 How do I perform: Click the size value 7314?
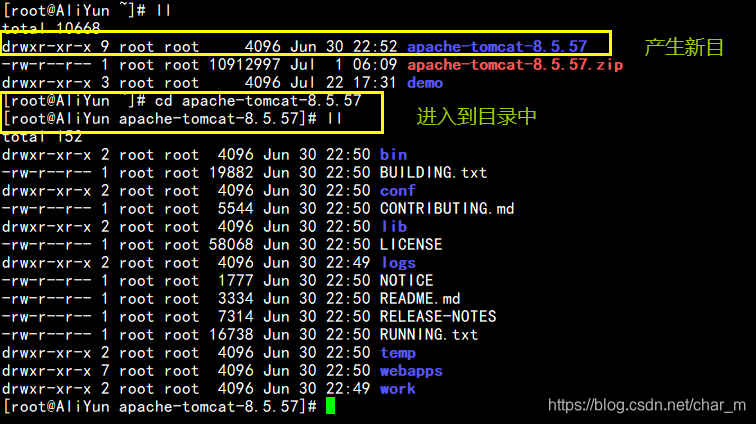[x=235, y=316]
